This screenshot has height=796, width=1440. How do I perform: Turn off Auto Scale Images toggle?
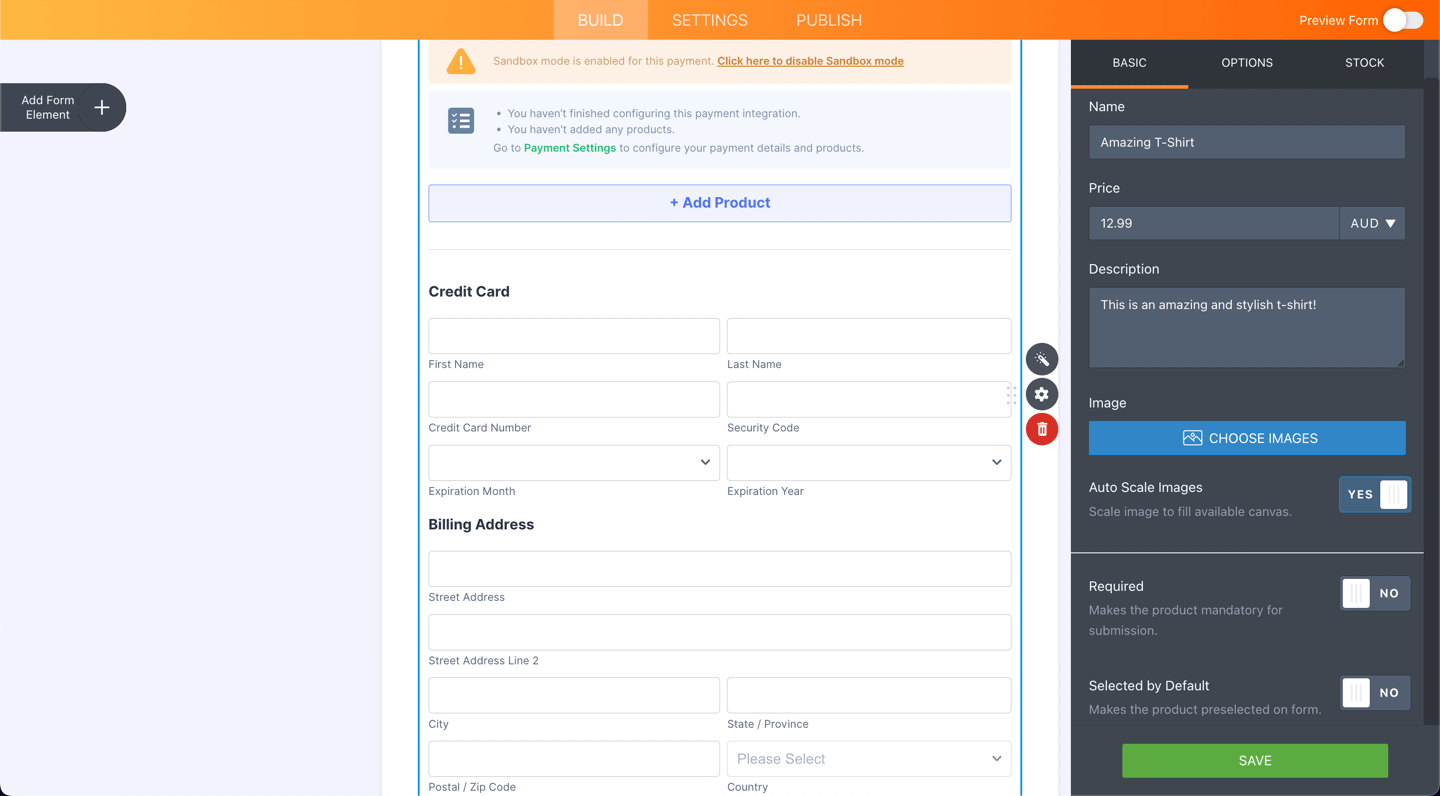click(1375, 494)
